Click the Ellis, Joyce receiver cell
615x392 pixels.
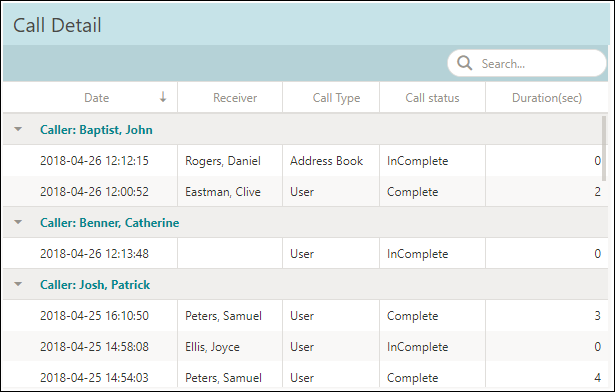click(x=230, y=346)
